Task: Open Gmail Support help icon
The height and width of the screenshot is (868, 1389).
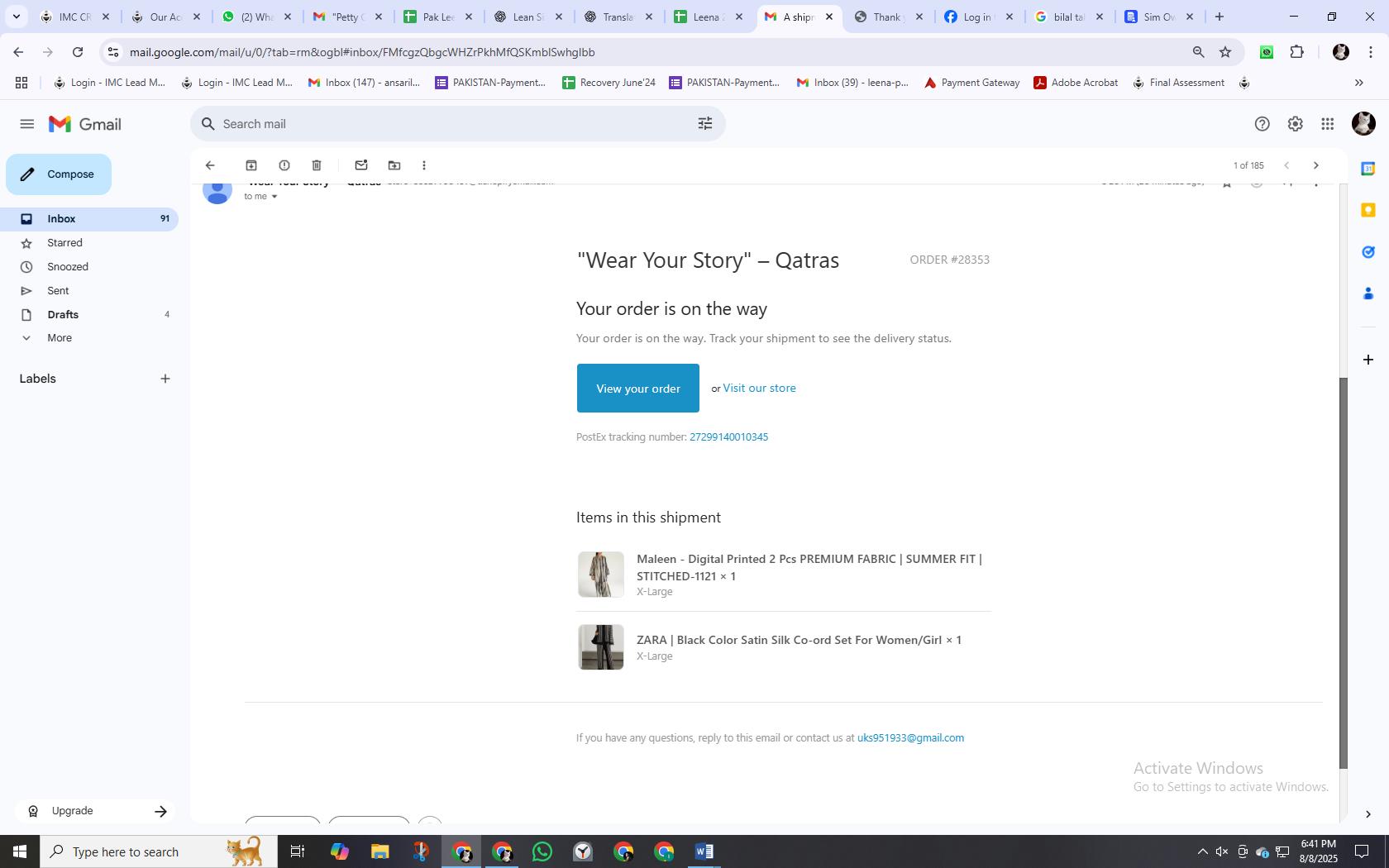Action: 1262,124
